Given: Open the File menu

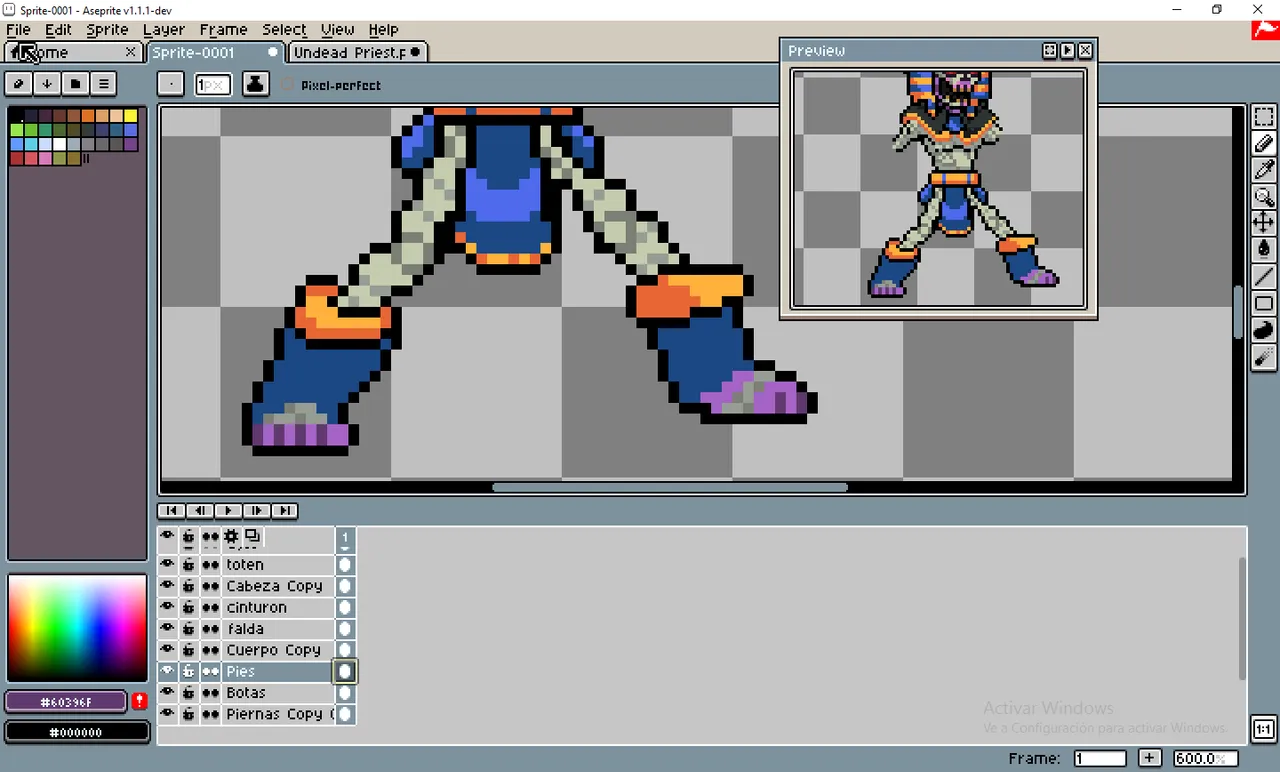Looking at the screenshot, I should click(x=18, y=30).
